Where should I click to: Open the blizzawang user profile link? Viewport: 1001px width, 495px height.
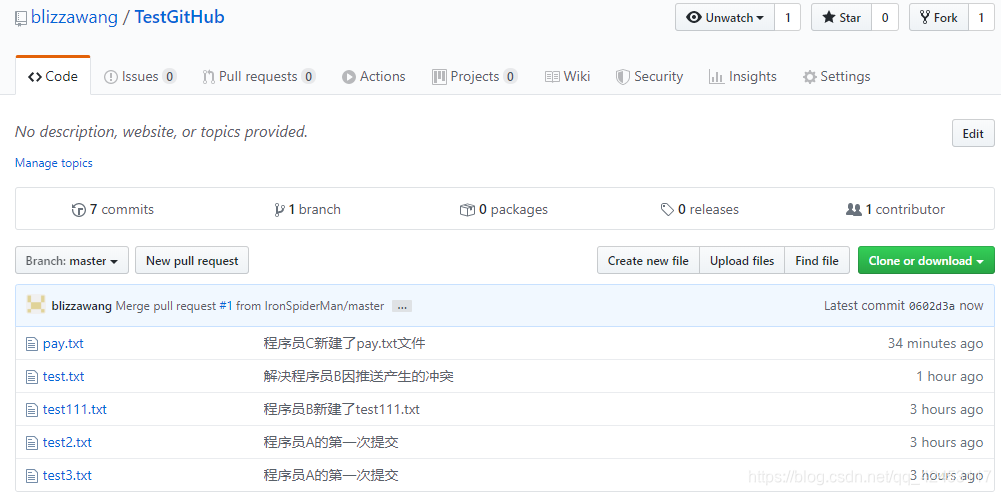74,17
